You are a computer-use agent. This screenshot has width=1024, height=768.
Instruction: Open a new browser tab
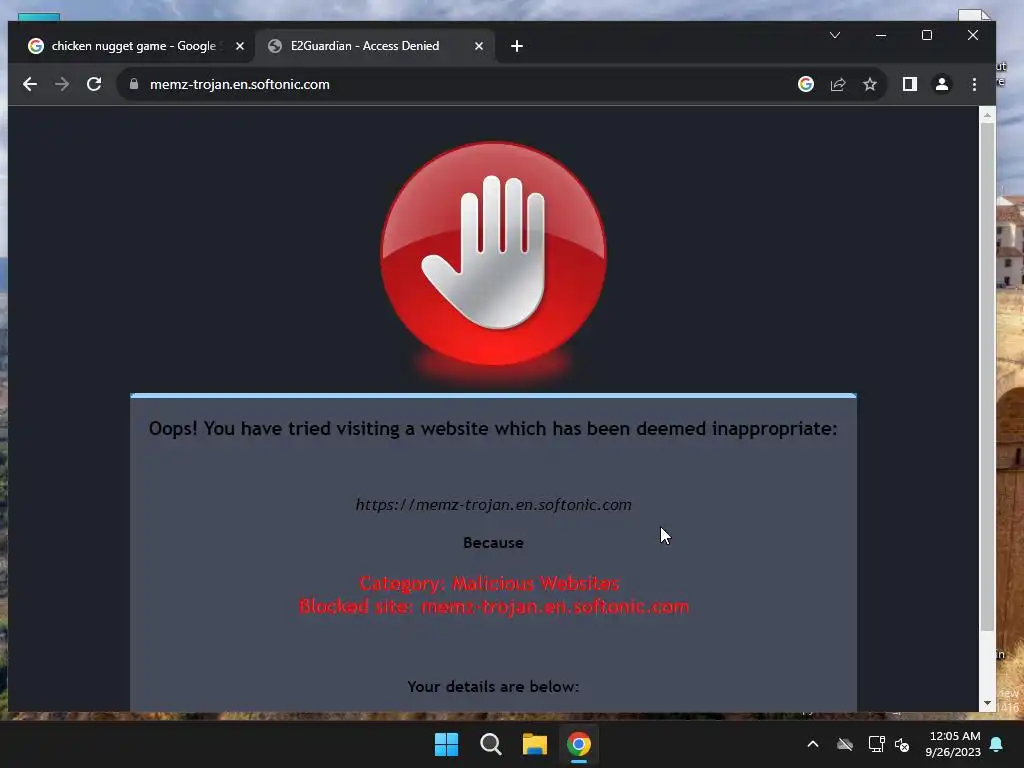tap(517, 46)
